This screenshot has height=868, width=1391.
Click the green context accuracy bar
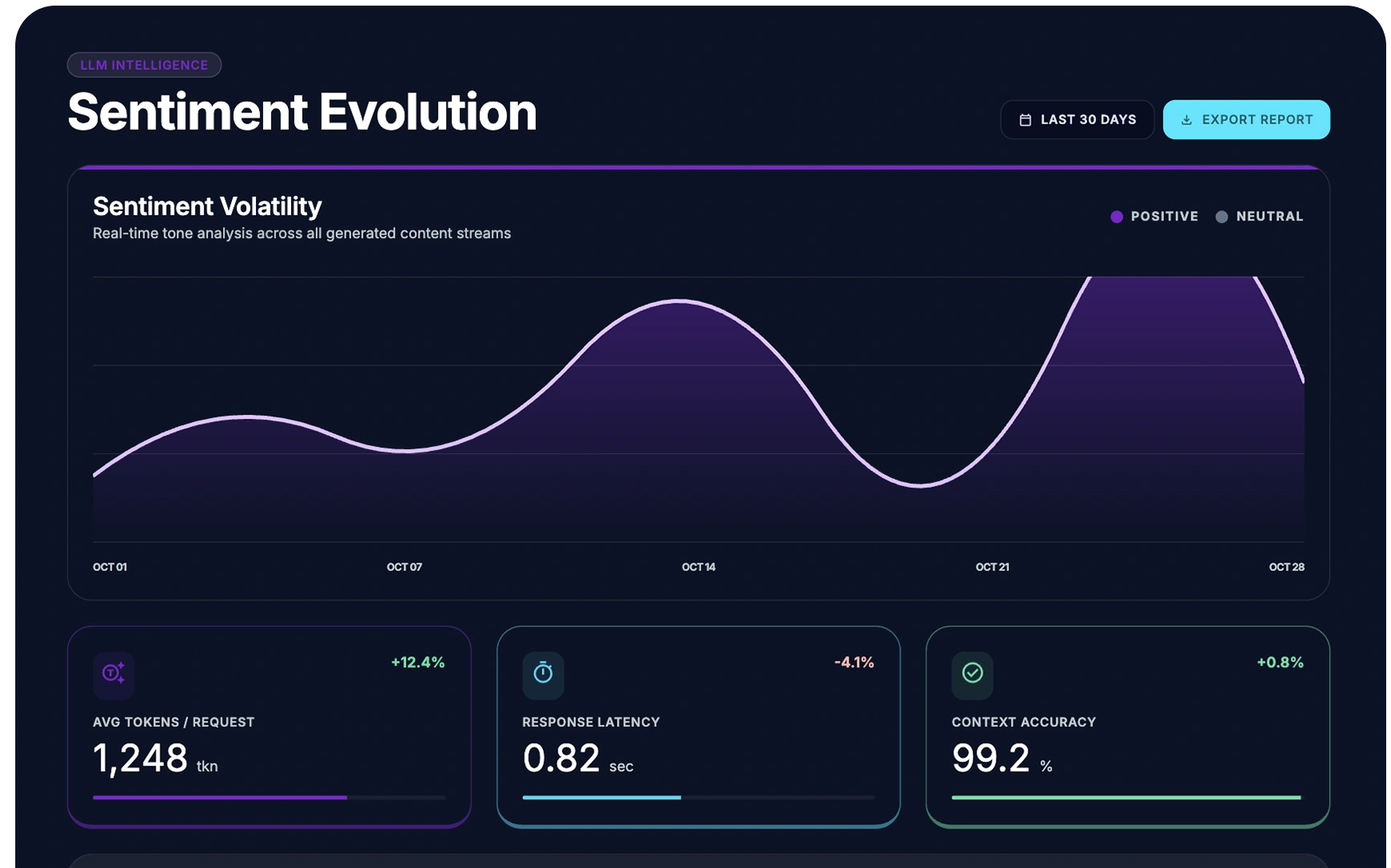point(1126,797)
